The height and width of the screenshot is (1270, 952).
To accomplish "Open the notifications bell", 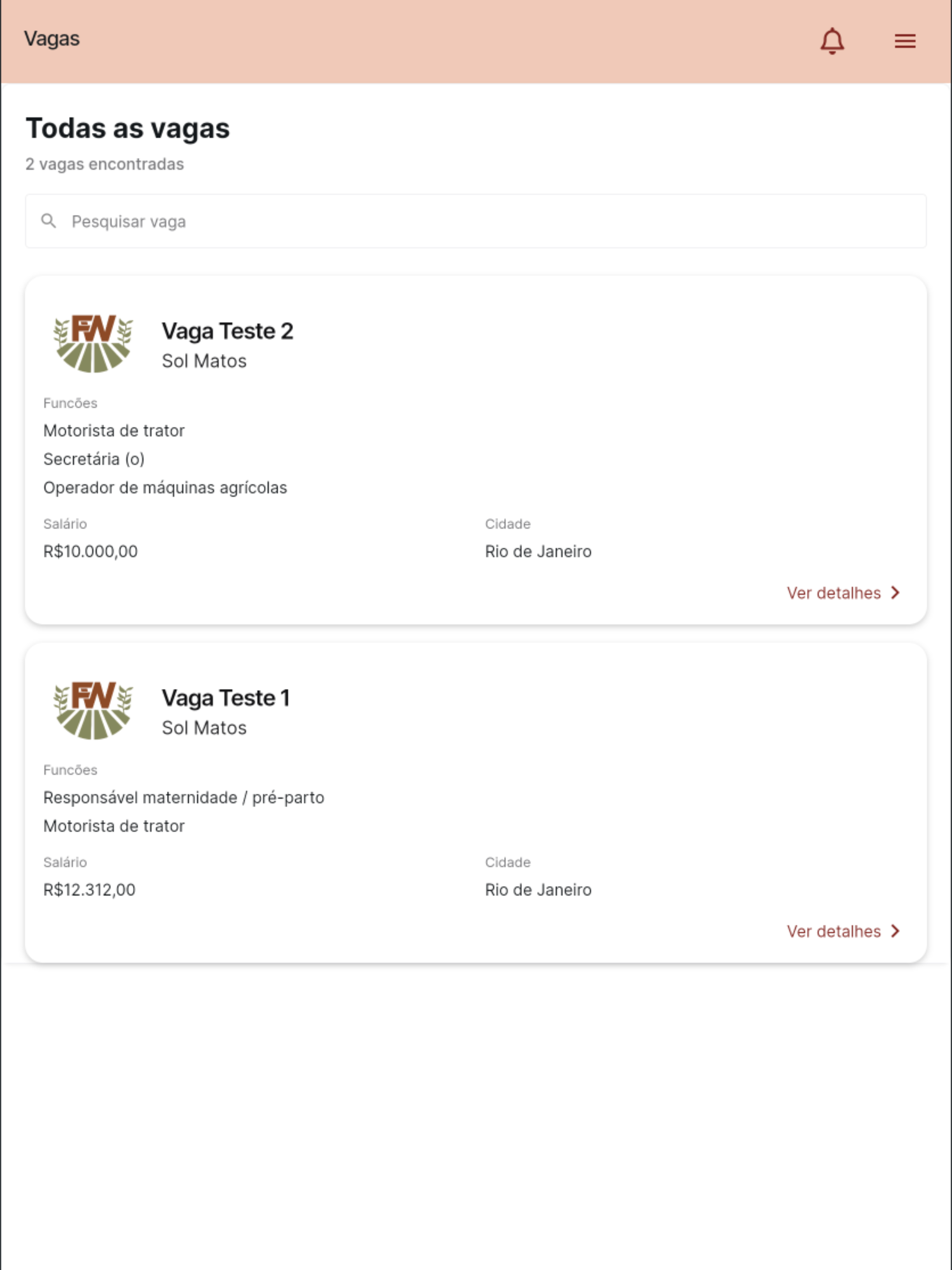I will click(832, 41).
